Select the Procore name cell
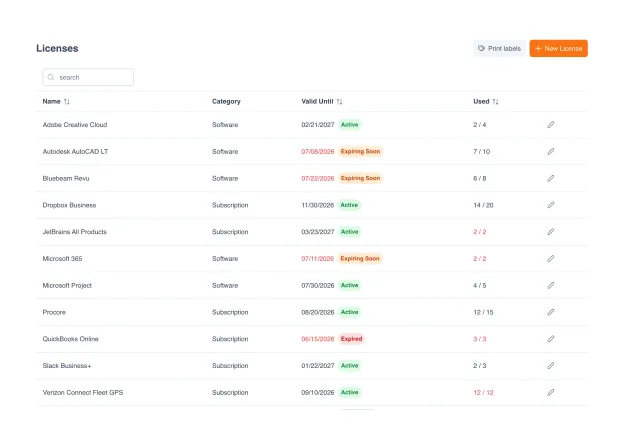This screenshot has width=624, height=441. point(54,312)
